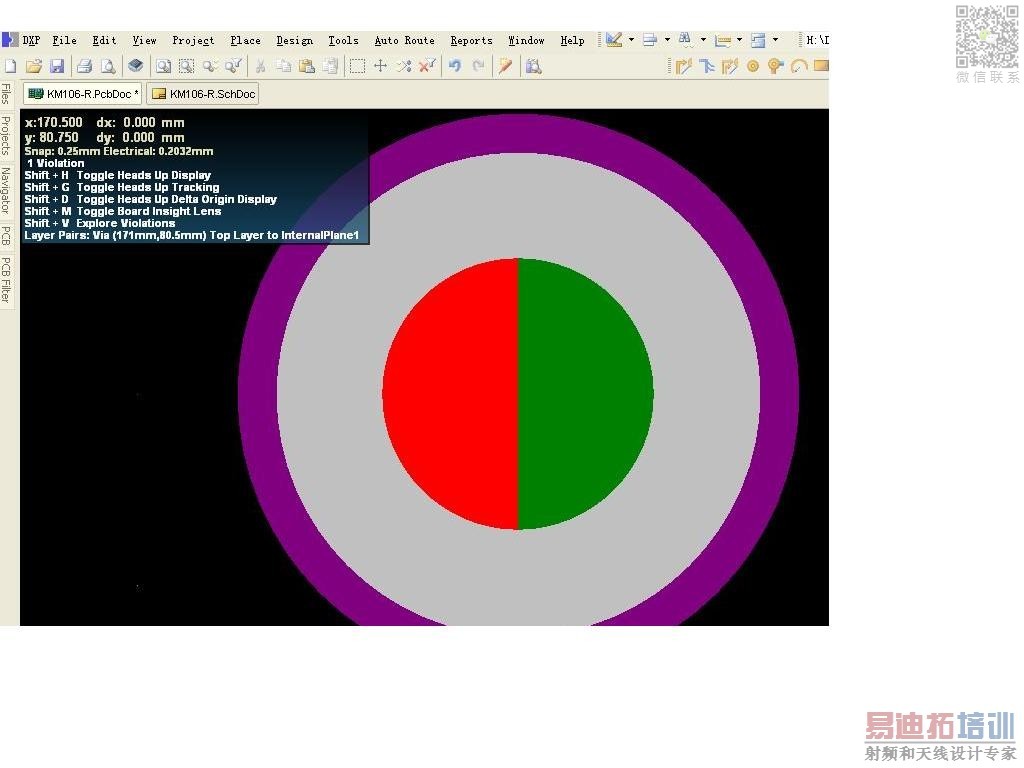Expand the Alignment Tools dropdown arrow
The image size is (1024, 768).
tap(667, 40)
